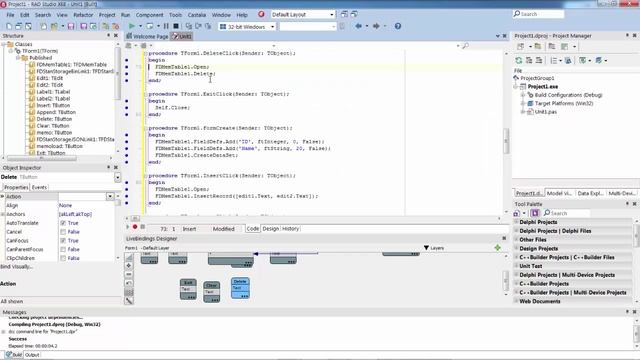Click the Run (green play) toolbar button
640x360 pixels.
tap(132, 26)
